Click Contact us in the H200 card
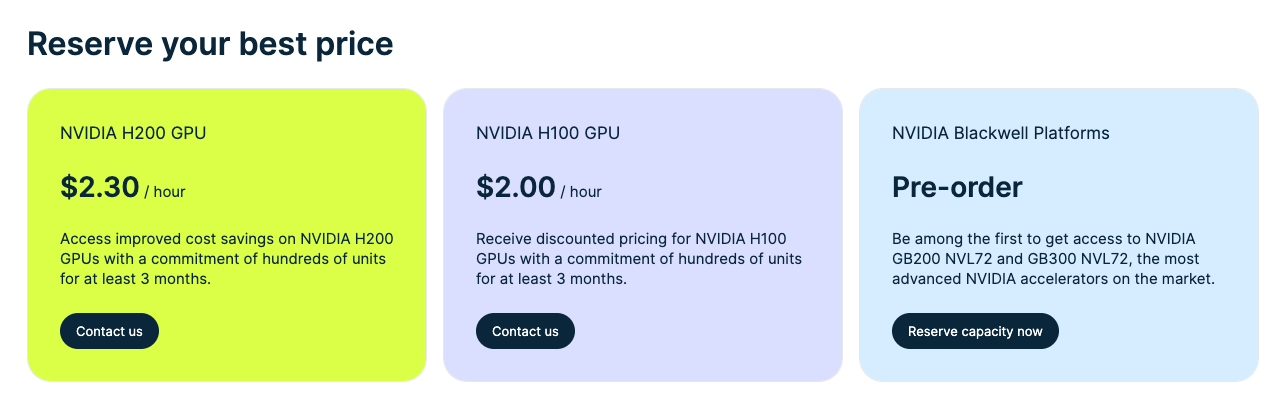Screen dimensions: 1272x405 coord(109,331)
